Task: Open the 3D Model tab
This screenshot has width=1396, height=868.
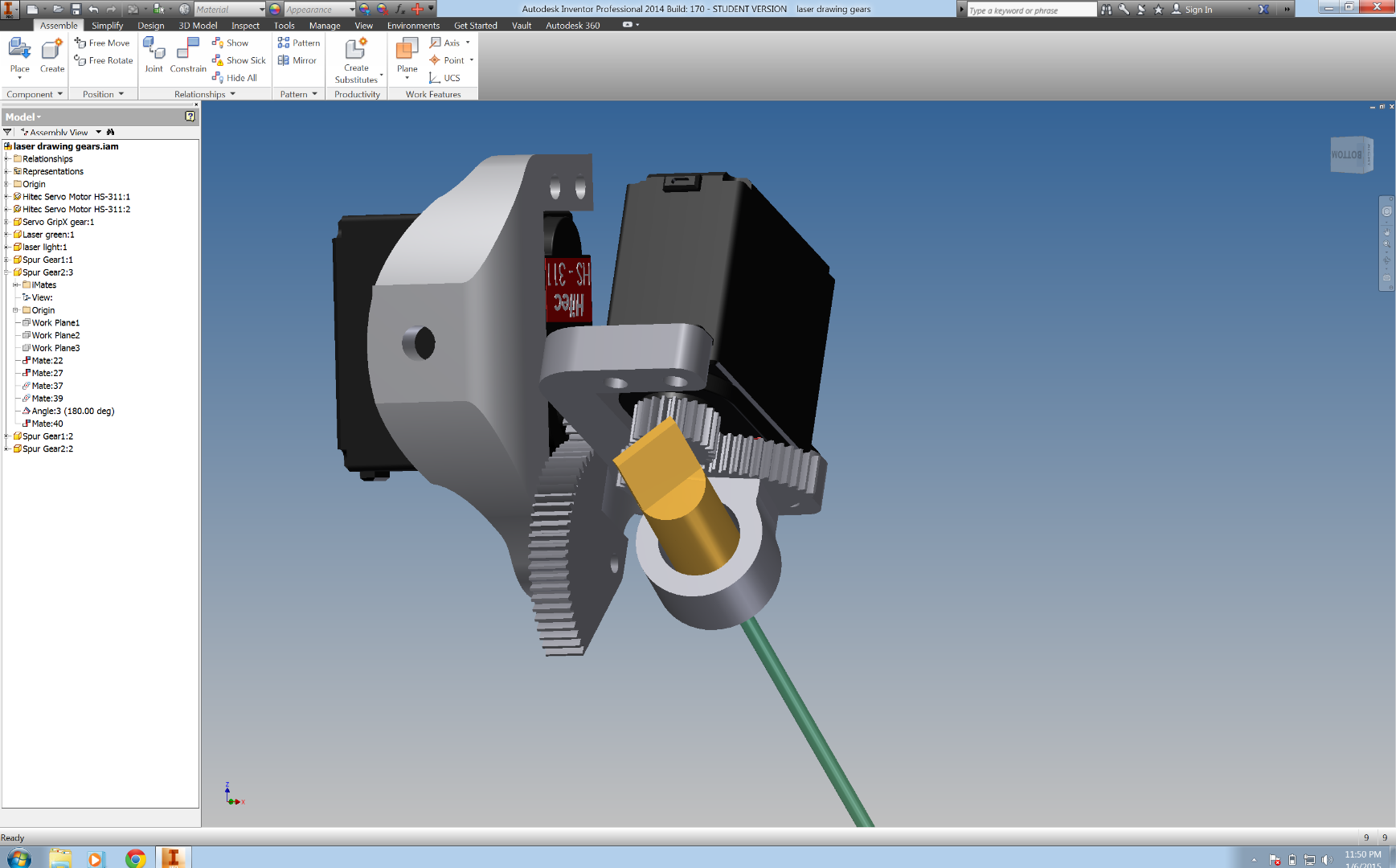Action: 198,26
